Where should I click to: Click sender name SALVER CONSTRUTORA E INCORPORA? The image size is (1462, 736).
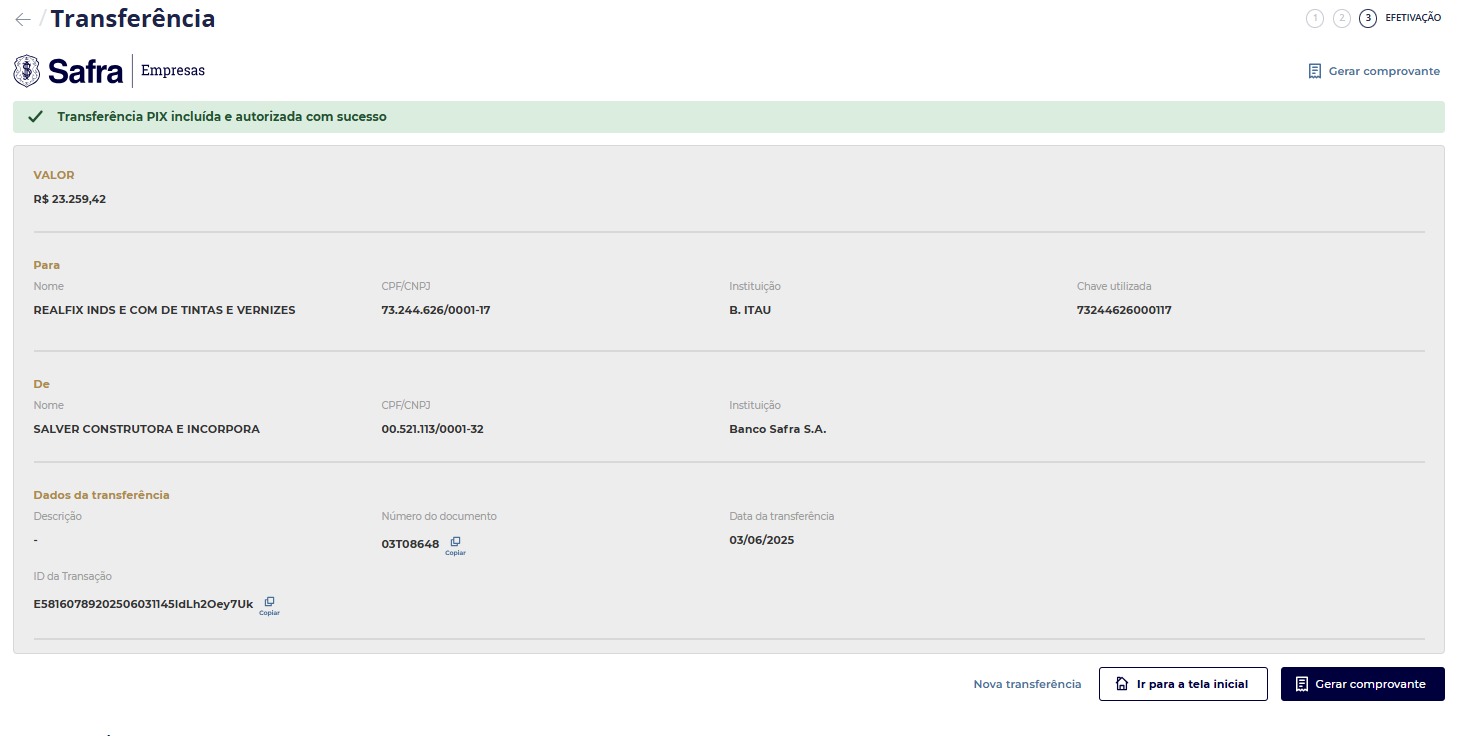pos(146,429)
